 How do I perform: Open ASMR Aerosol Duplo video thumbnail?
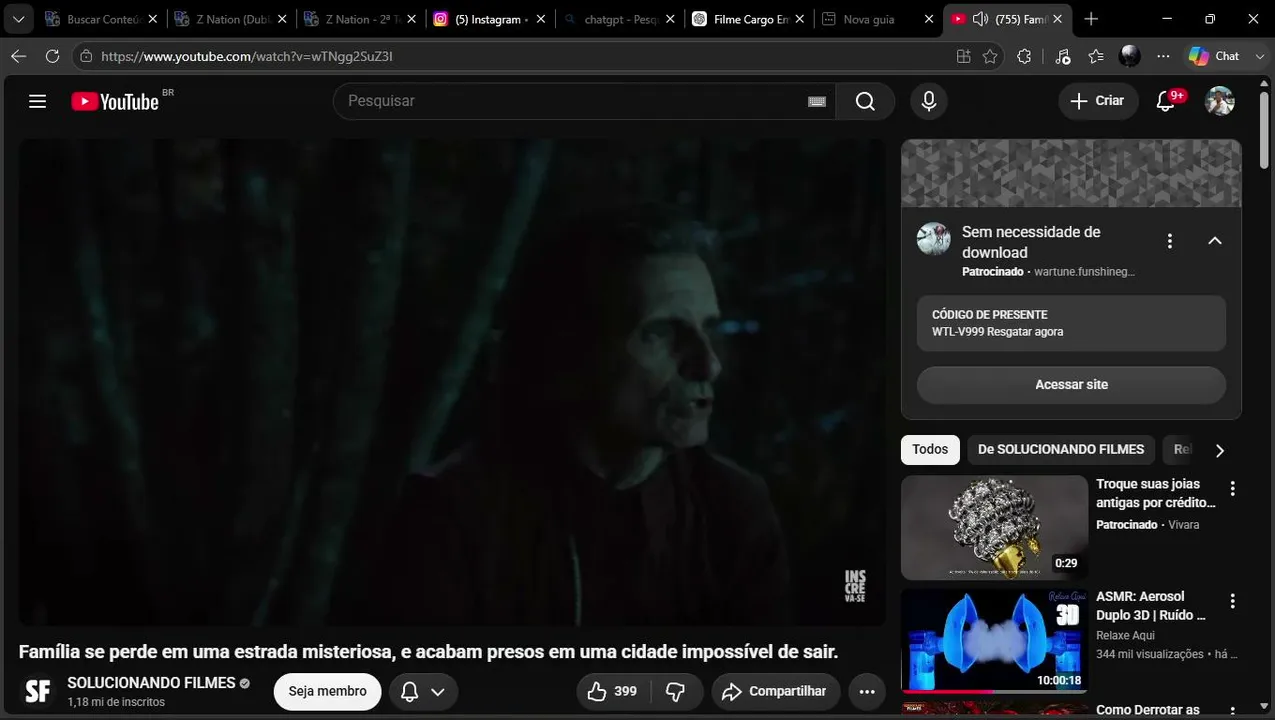tap(994, 641)
